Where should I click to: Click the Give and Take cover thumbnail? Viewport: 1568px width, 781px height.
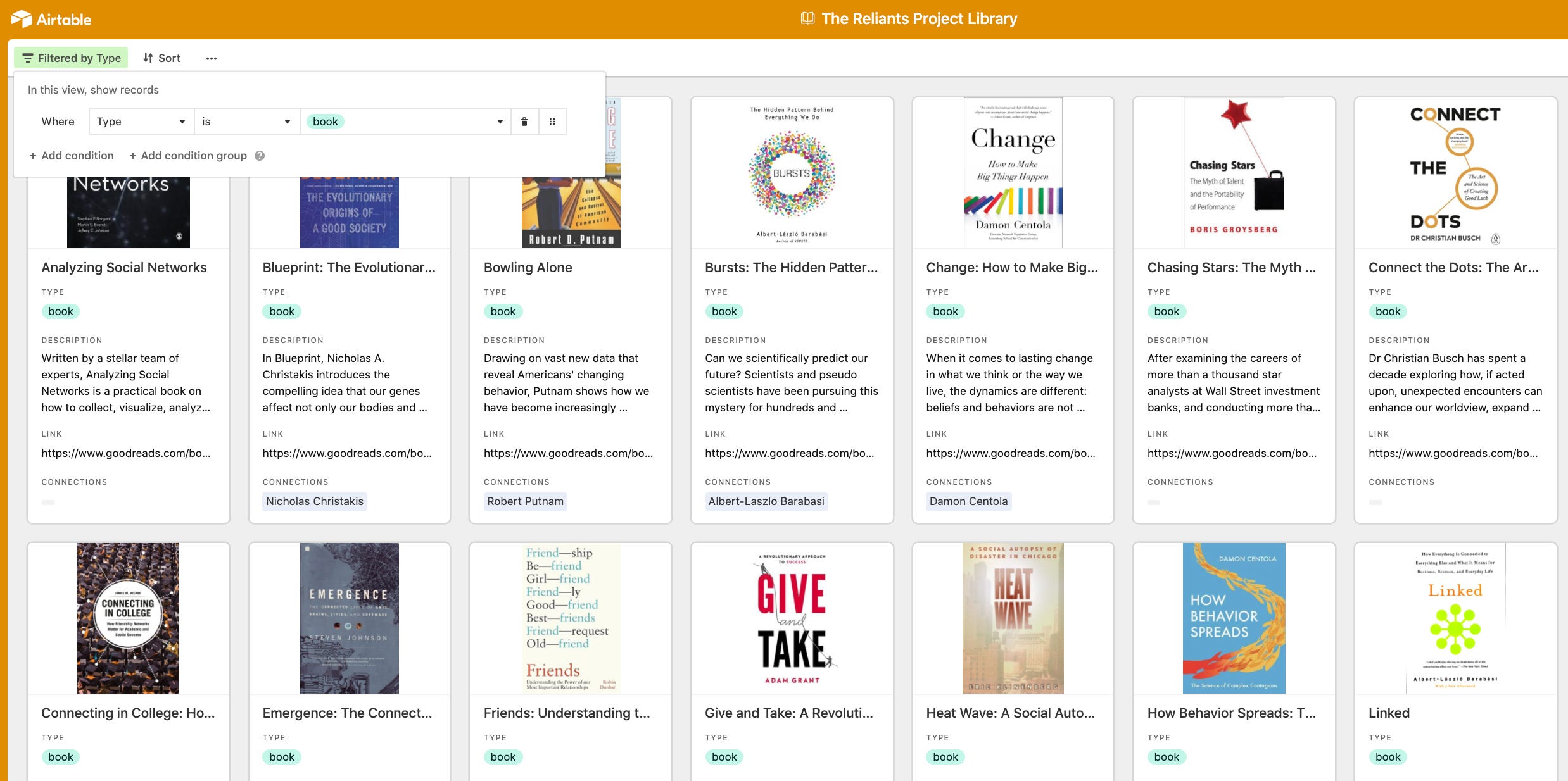point(792,618)
